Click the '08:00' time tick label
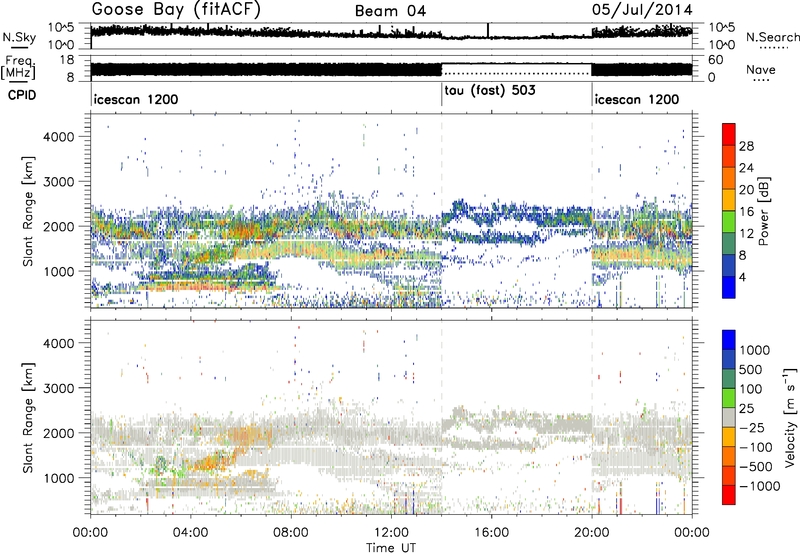Screen dimensions: 800x554 pos(291,533)
